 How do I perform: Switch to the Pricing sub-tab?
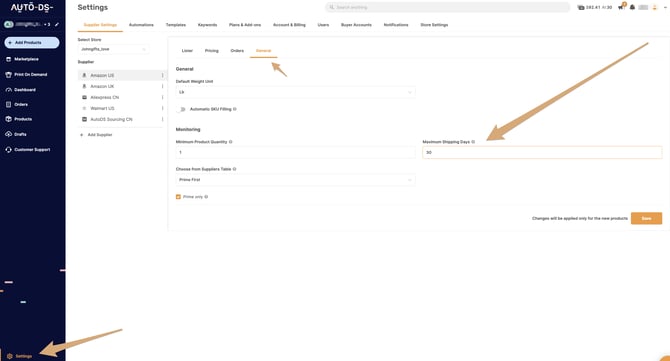pyautogui.click(x=212, y=50)
